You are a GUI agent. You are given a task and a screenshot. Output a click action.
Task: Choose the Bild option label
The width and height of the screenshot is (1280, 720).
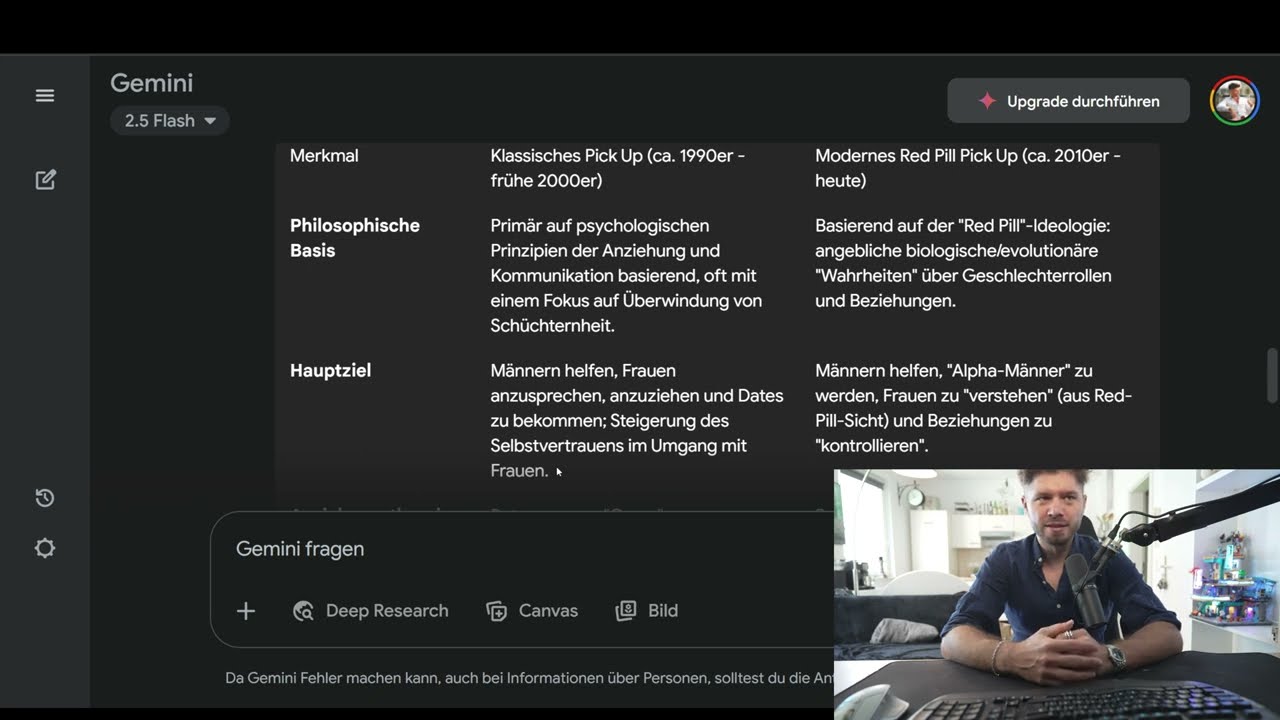click(663, 611)
